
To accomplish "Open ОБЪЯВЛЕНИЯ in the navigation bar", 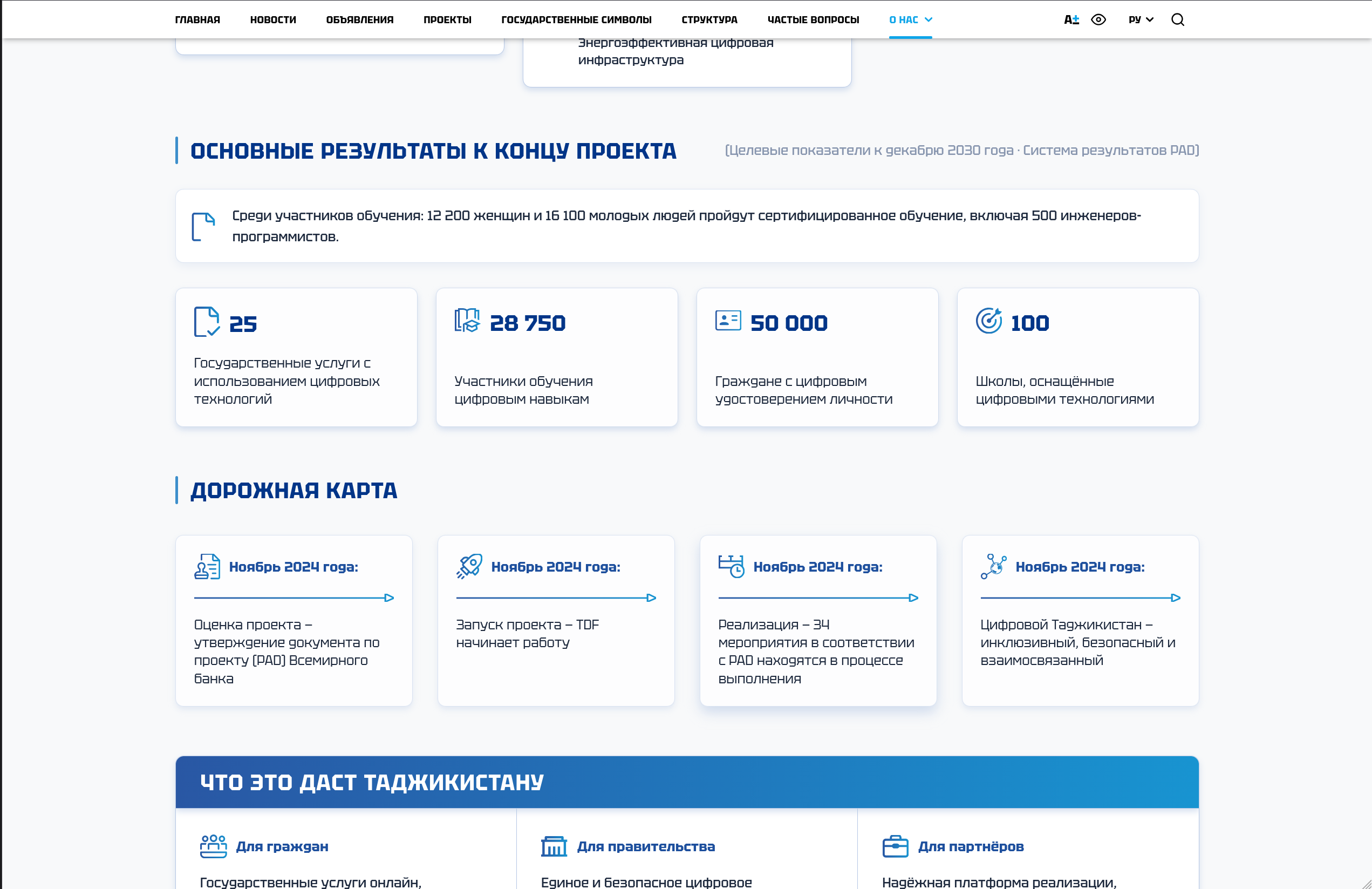I will (360, 19).
